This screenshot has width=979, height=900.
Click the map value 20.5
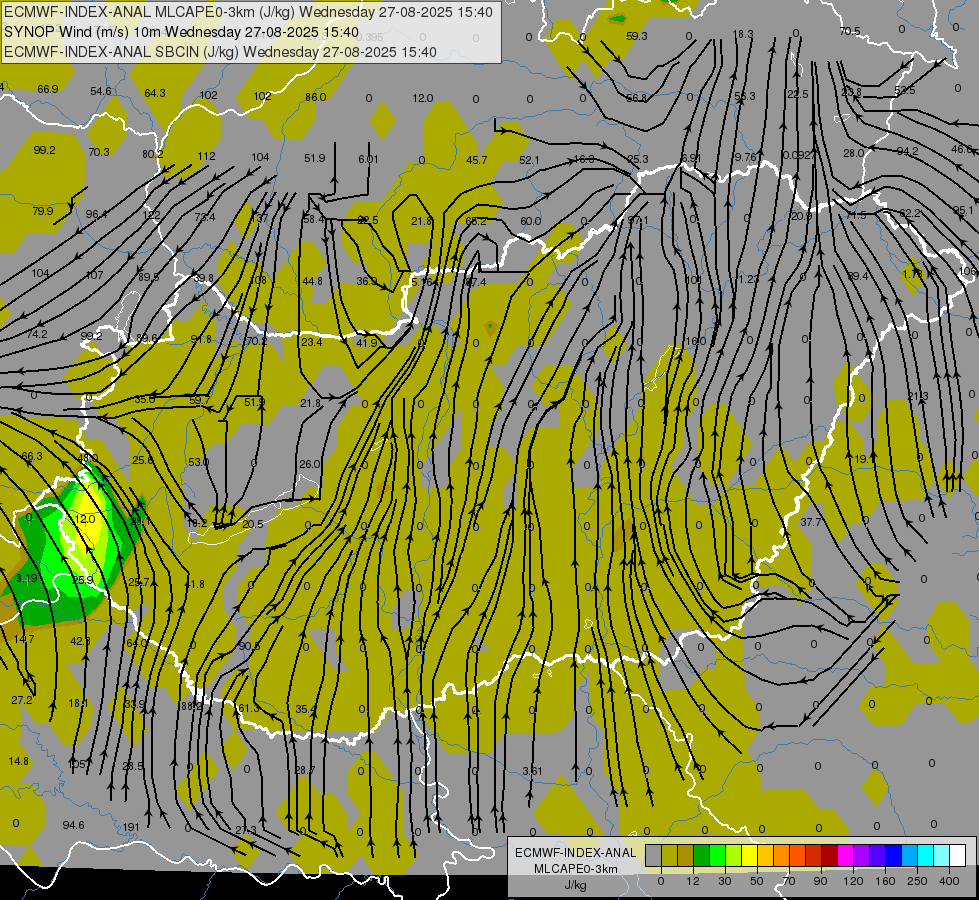pyautogui.click(x=253, y=524)
